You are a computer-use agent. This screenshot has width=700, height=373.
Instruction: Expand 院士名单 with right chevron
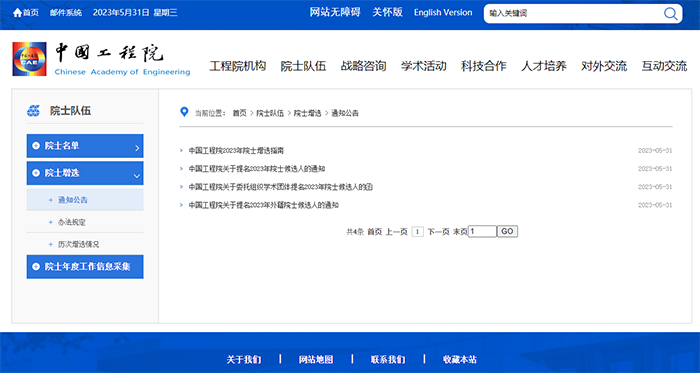[x=137, y=148]
